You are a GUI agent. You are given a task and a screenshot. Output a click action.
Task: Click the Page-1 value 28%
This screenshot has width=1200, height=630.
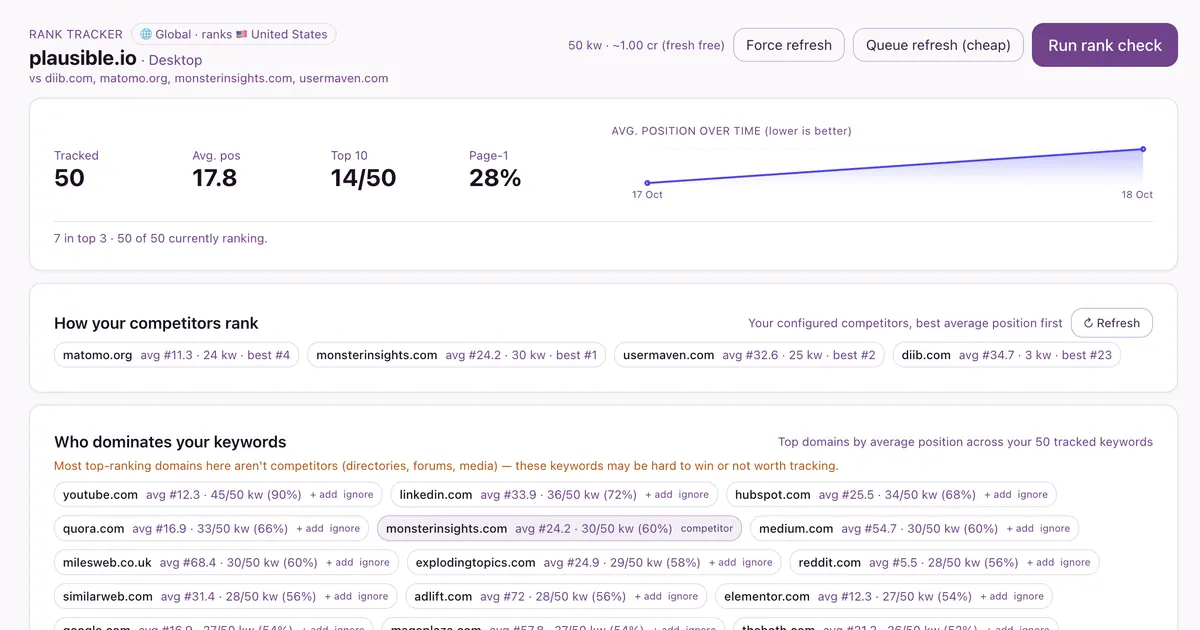[x=495, y=178]
